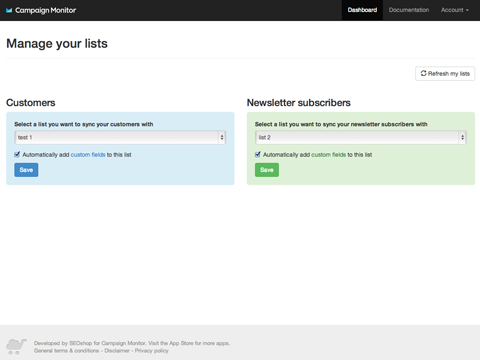
Task: Go to the Dashboard tab
Action: click(362, 10)
